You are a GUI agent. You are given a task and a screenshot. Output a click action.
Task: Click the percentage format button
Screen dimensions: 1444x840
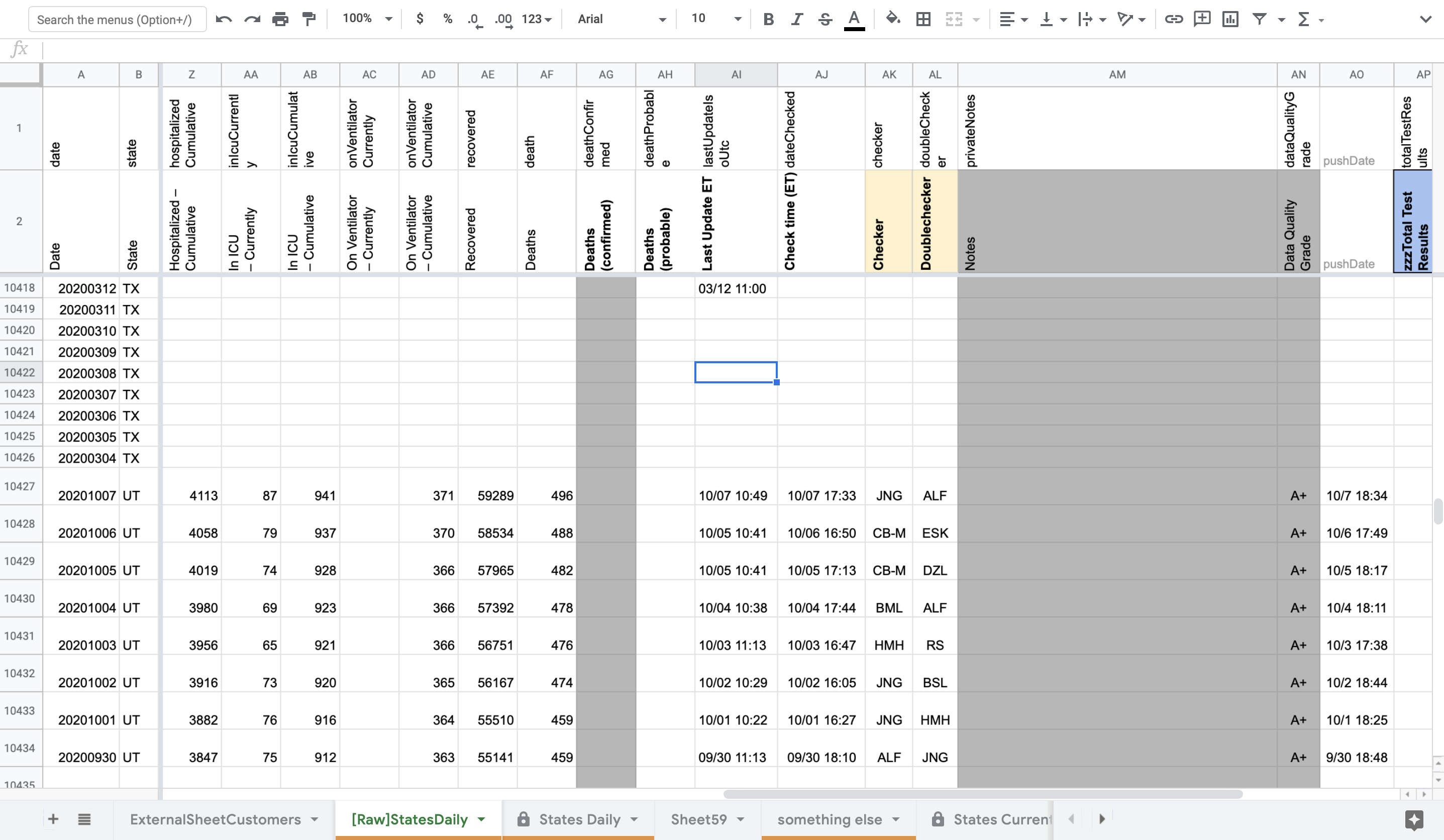pyautogui.click(x=447, y=19)
